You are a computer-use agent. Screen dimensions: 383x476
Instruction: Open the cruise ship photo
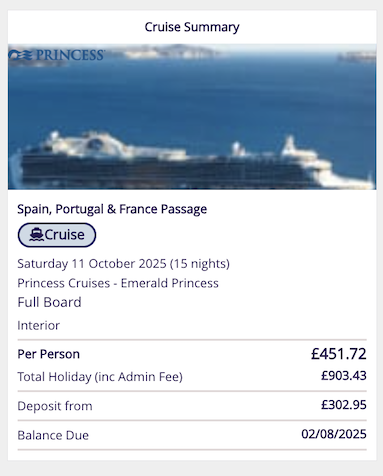(192, 117)
